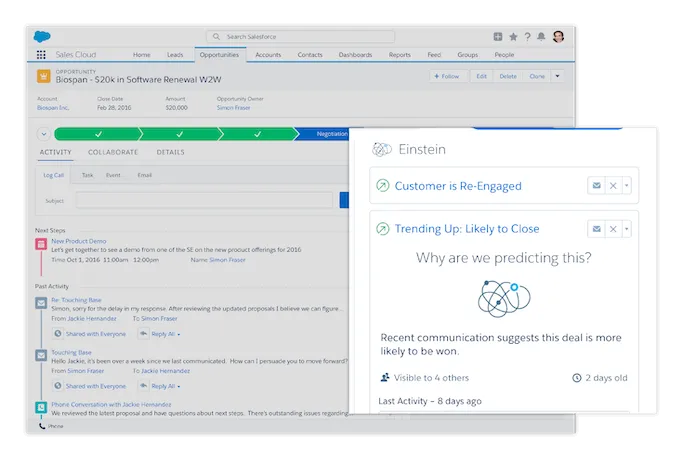Open the Biospan Inc. account link

53,108
